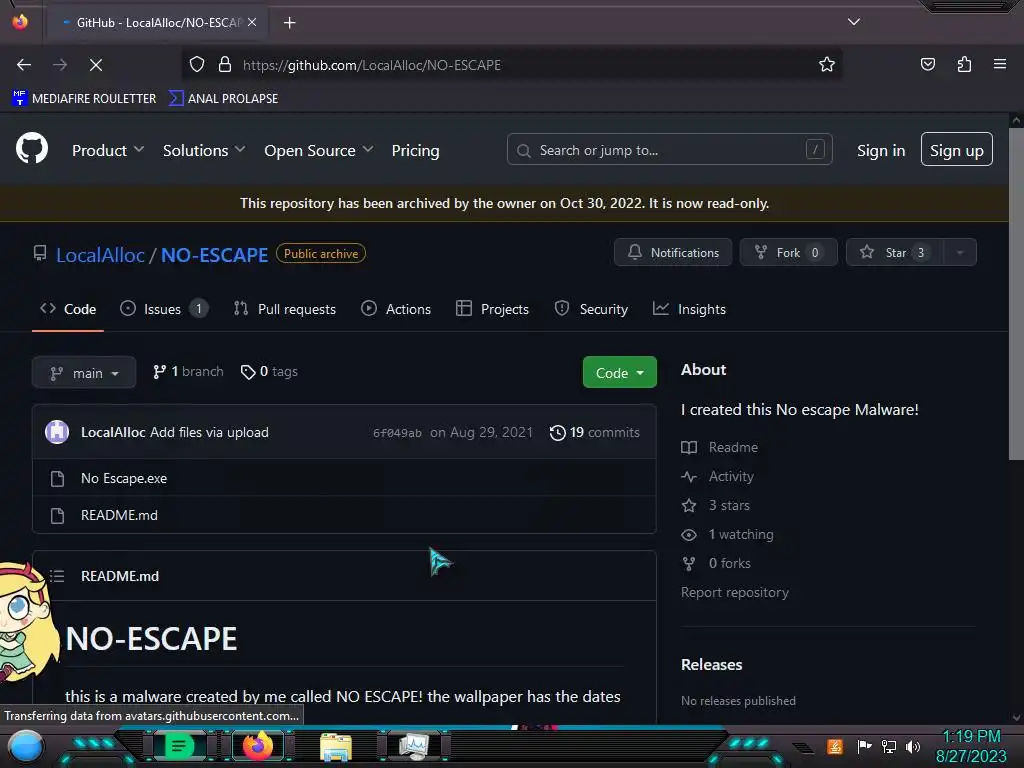Open the LocalAlloc owner profile link
Viewport: 1024px width, 768px height.
tap(100, 255)
